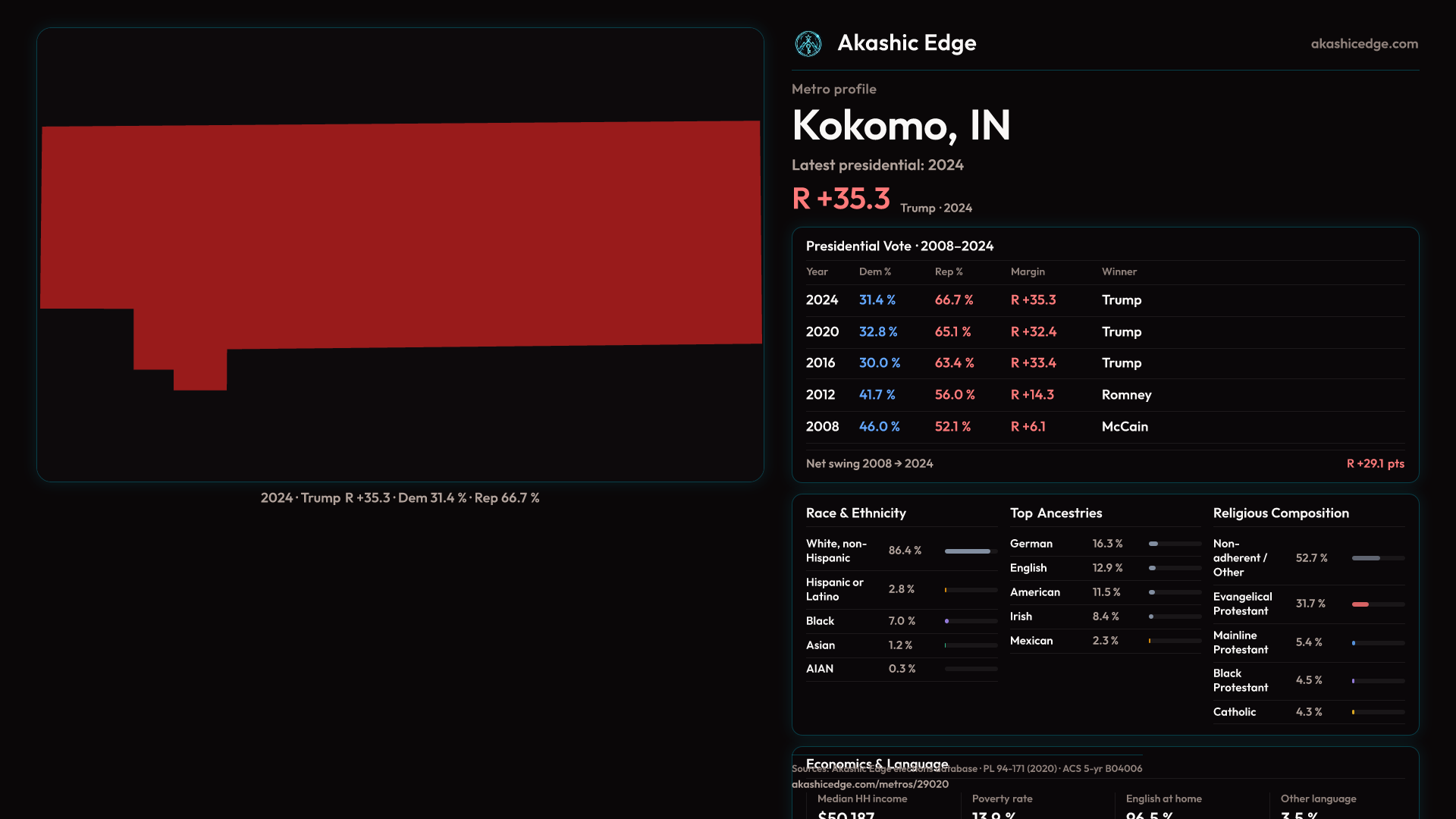Click the map caption below the map
Image resolution: width=1456 pixels, height=819 pixels.
pyautogui.click(x=400, y=498)
